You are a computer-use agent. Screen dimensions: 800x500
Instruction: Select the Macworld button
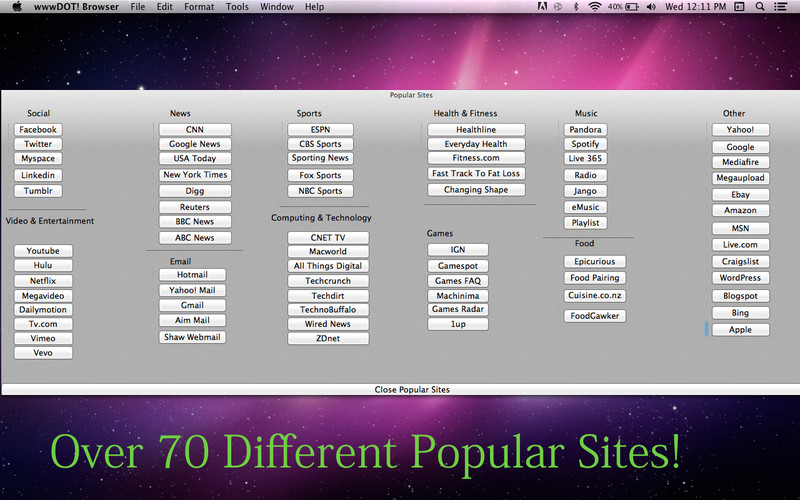pos(328,252)
